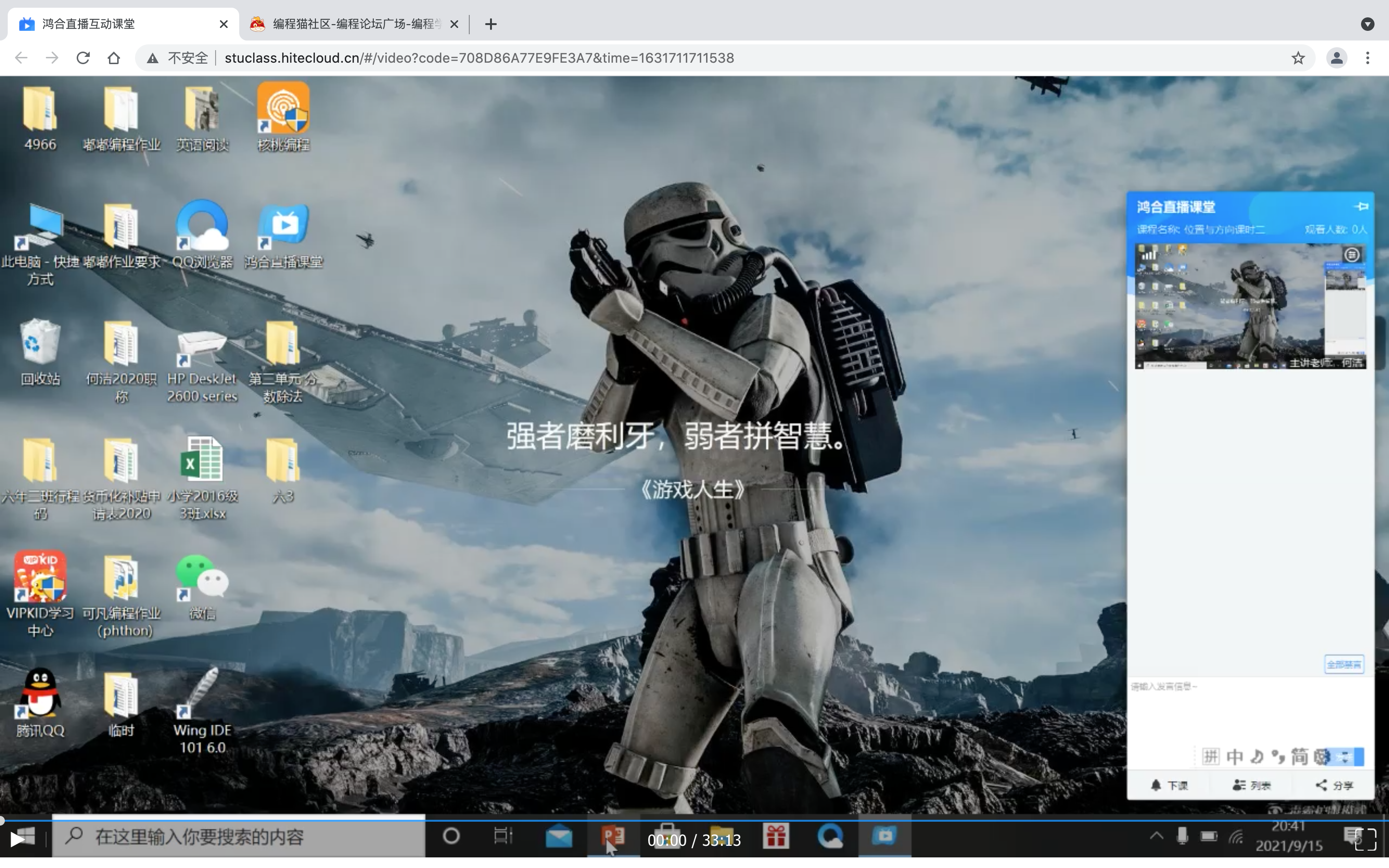The image size is (1389, 868).
Task: Click the red gift icon in the taskbar
Action: pos(776,836)
